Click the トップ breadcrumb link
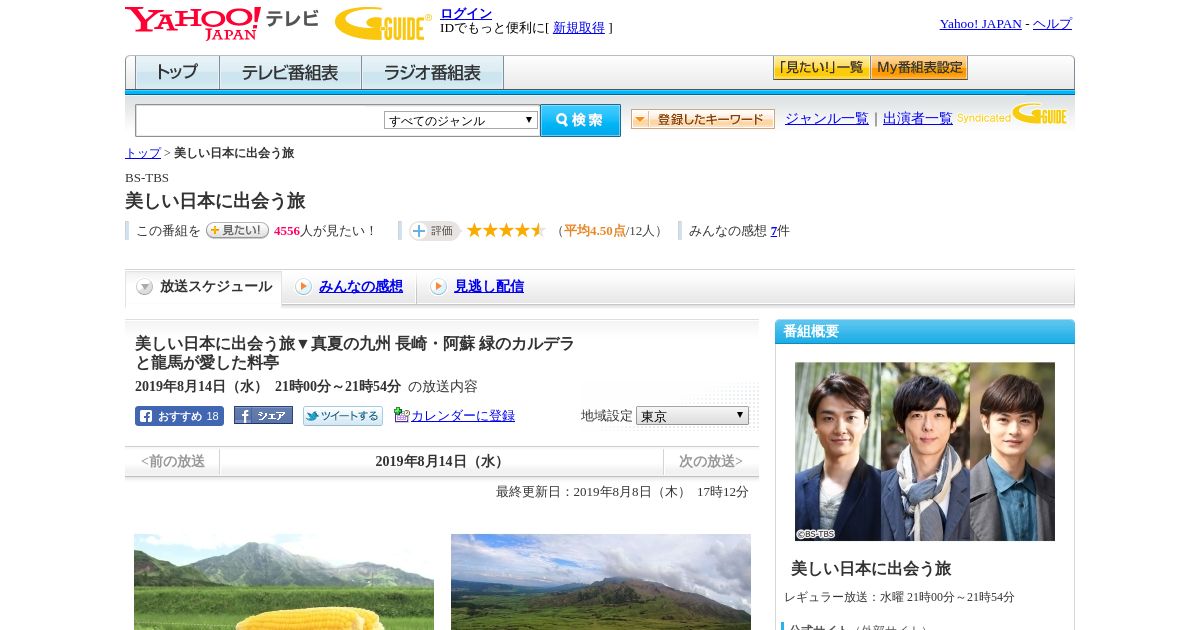 (x=143, y=153)
